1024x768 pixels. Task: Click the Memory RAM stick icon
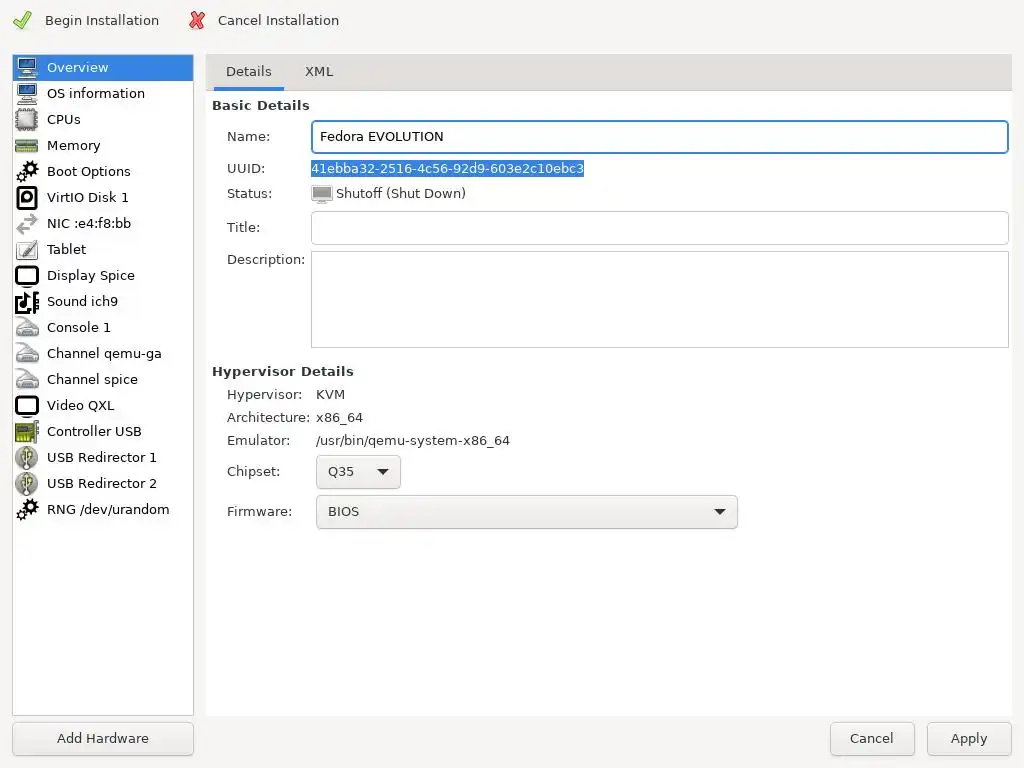pyautogui.click(x=27, y=146)
